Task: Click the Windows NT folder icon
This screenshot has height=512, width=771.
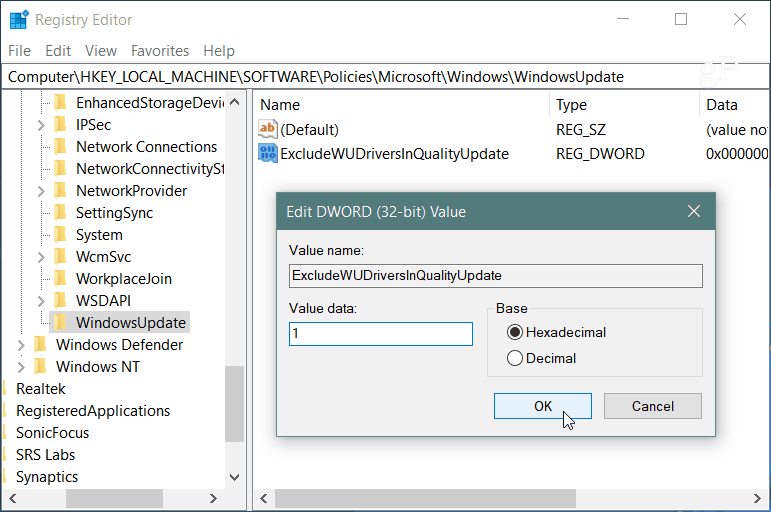Action: tap(40, 366)
